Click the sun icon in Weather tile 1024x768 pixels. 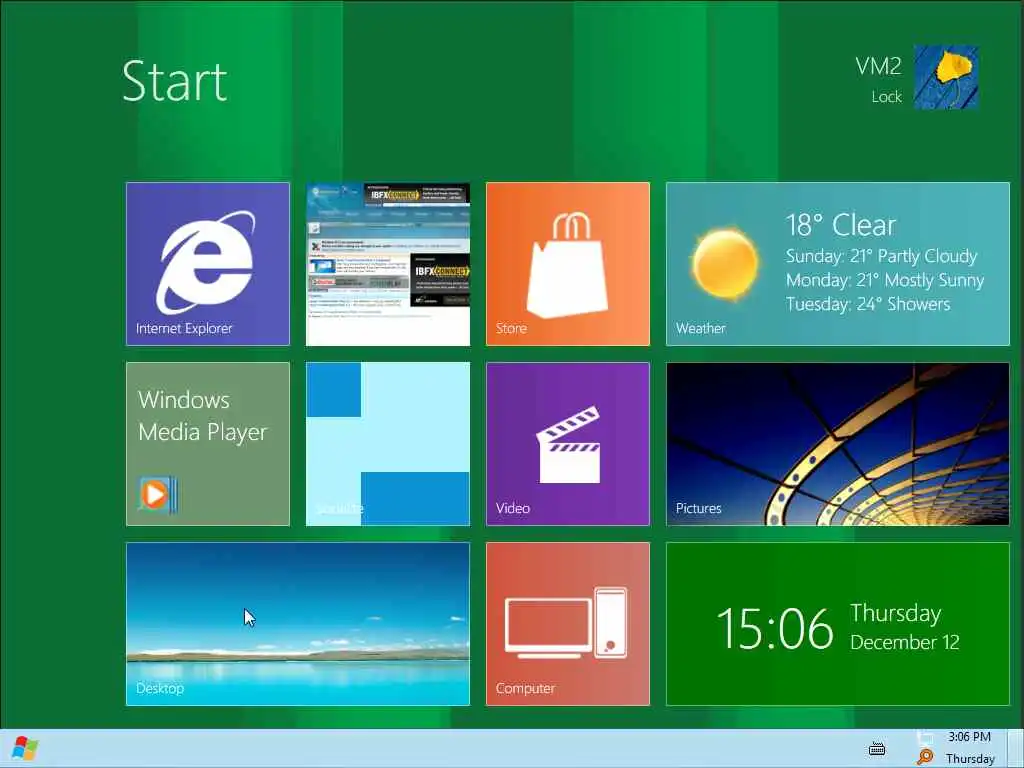(725, 263)
